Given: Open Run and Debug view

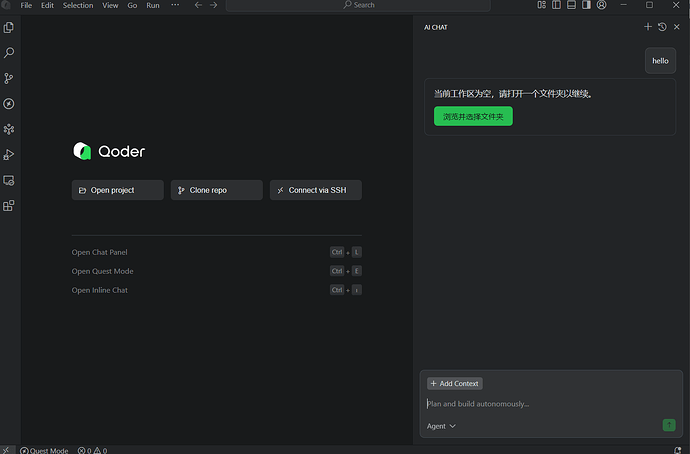Looking at the screenshot, I should [9, 155].
